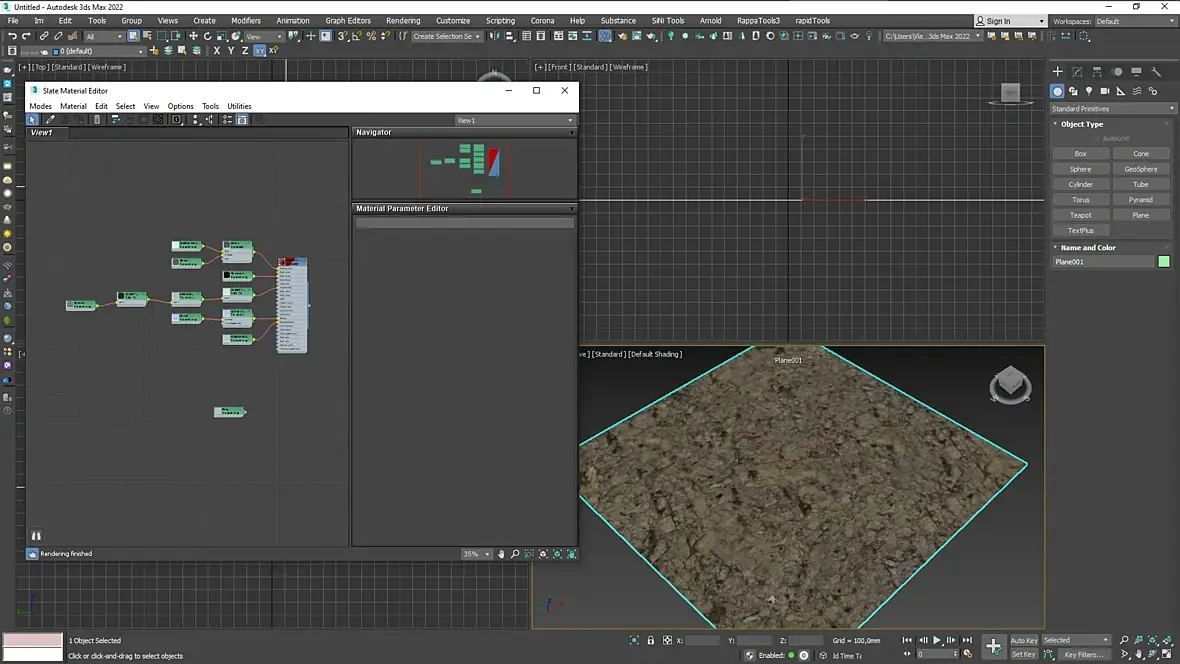Open the Rendering menu
This screenshot has height=664, width=1180.
[403, 21]
